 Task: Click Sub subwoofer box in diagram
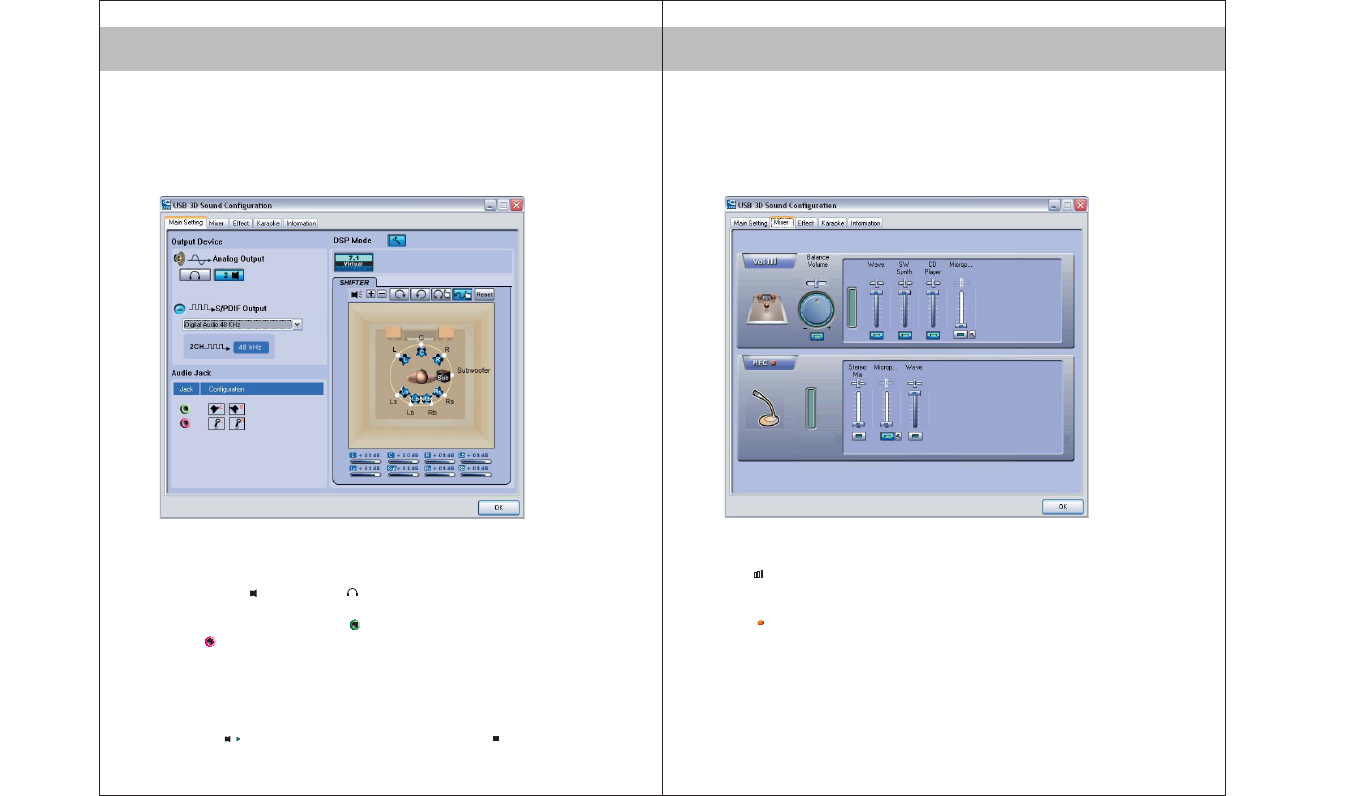443,377
